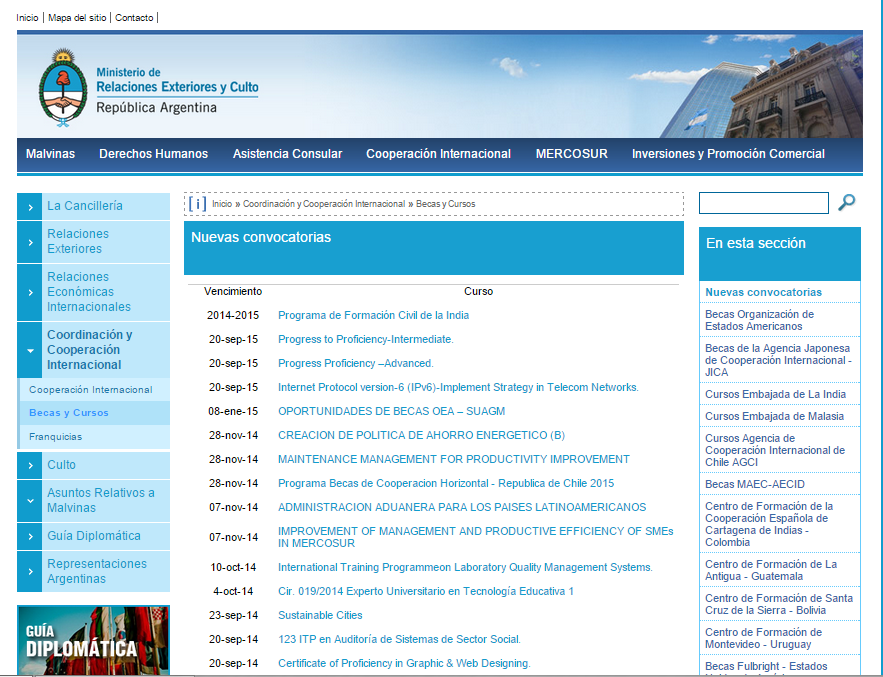Click the info icon in the breadcrumb bar

(197, 204)
